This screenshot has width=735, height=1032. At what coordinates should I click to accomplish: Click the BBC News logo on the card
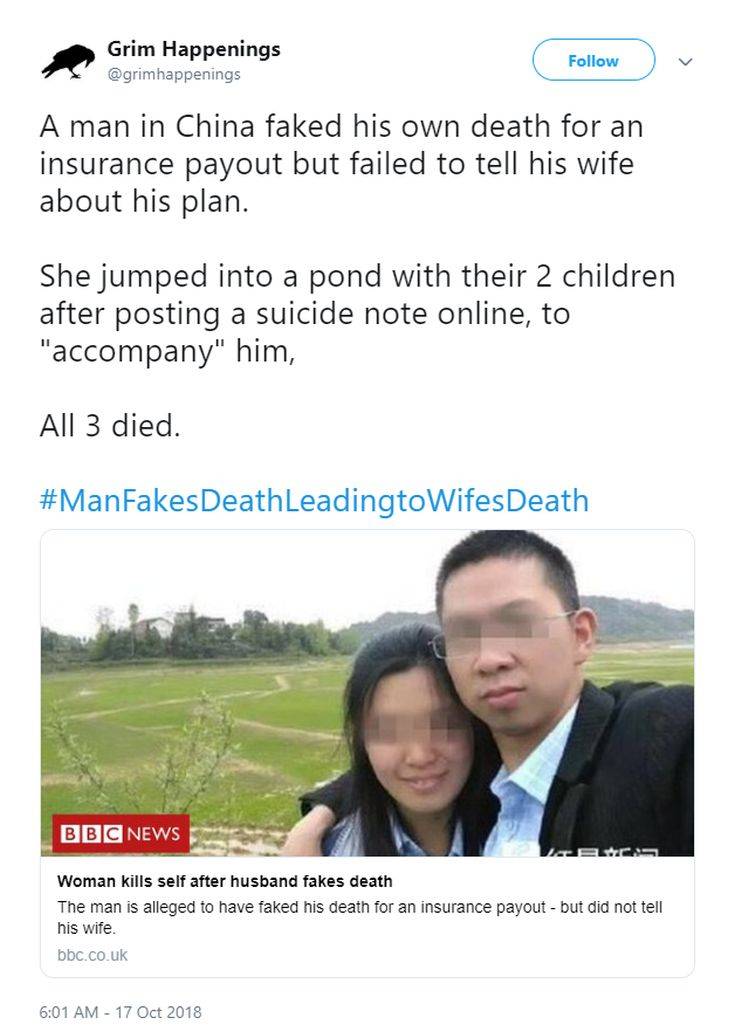coord(121,833)
